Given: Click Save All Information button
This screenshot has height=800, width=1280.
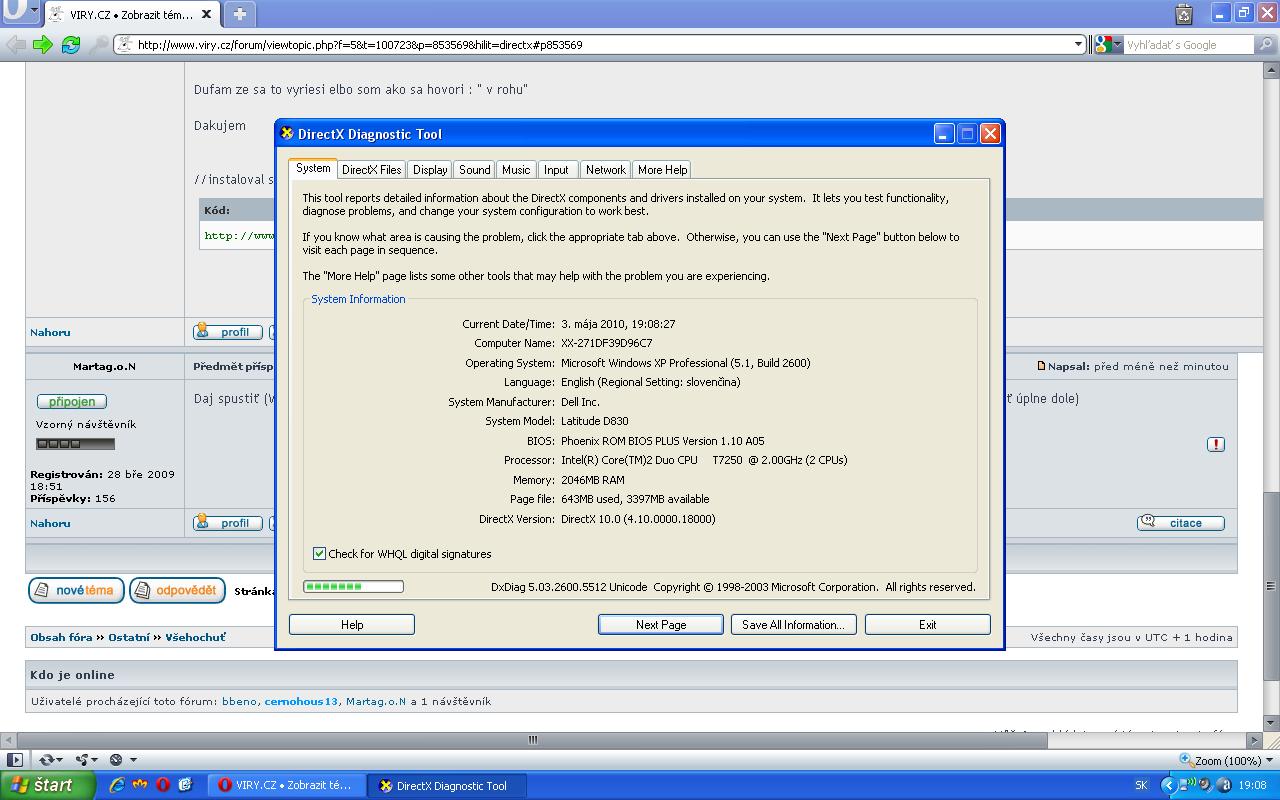Looking at the screenshot, I should tap(793, 624).
